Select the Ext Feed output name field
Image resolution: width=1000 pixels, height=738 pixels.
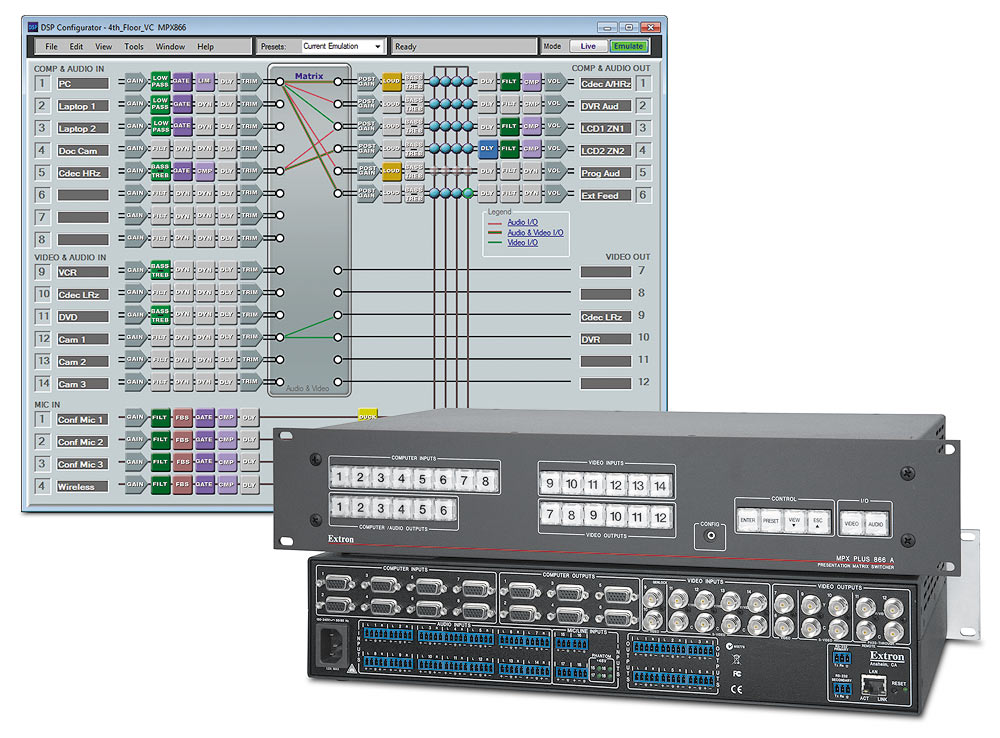[605, 195]
